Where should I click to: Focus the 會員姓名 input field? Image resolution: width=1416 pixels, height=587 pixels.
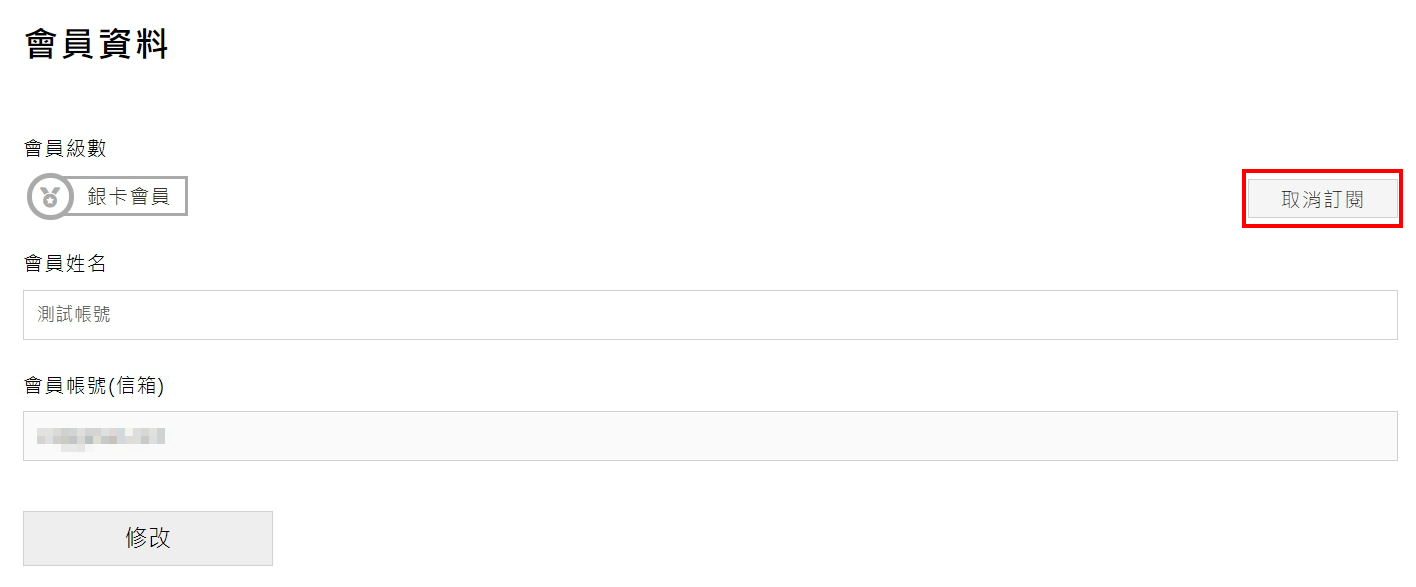(710, 315)
